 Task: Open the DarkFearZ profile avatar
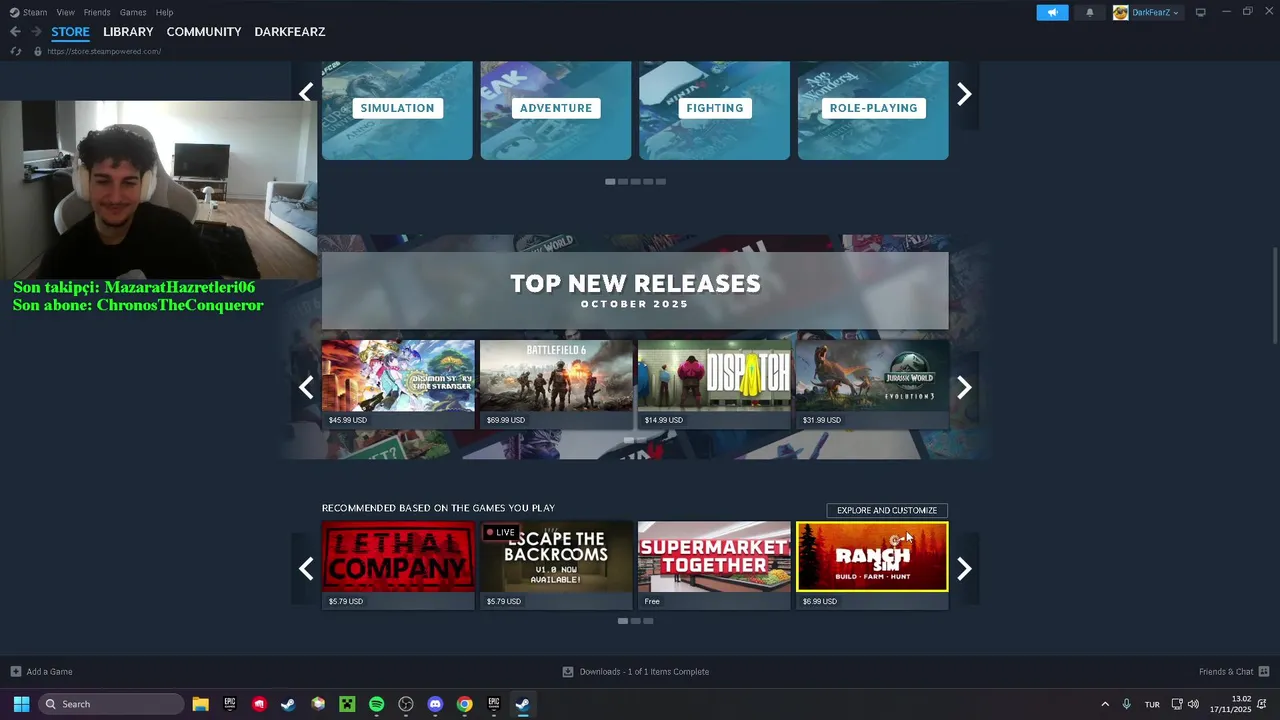click(x=1120, y=12)
